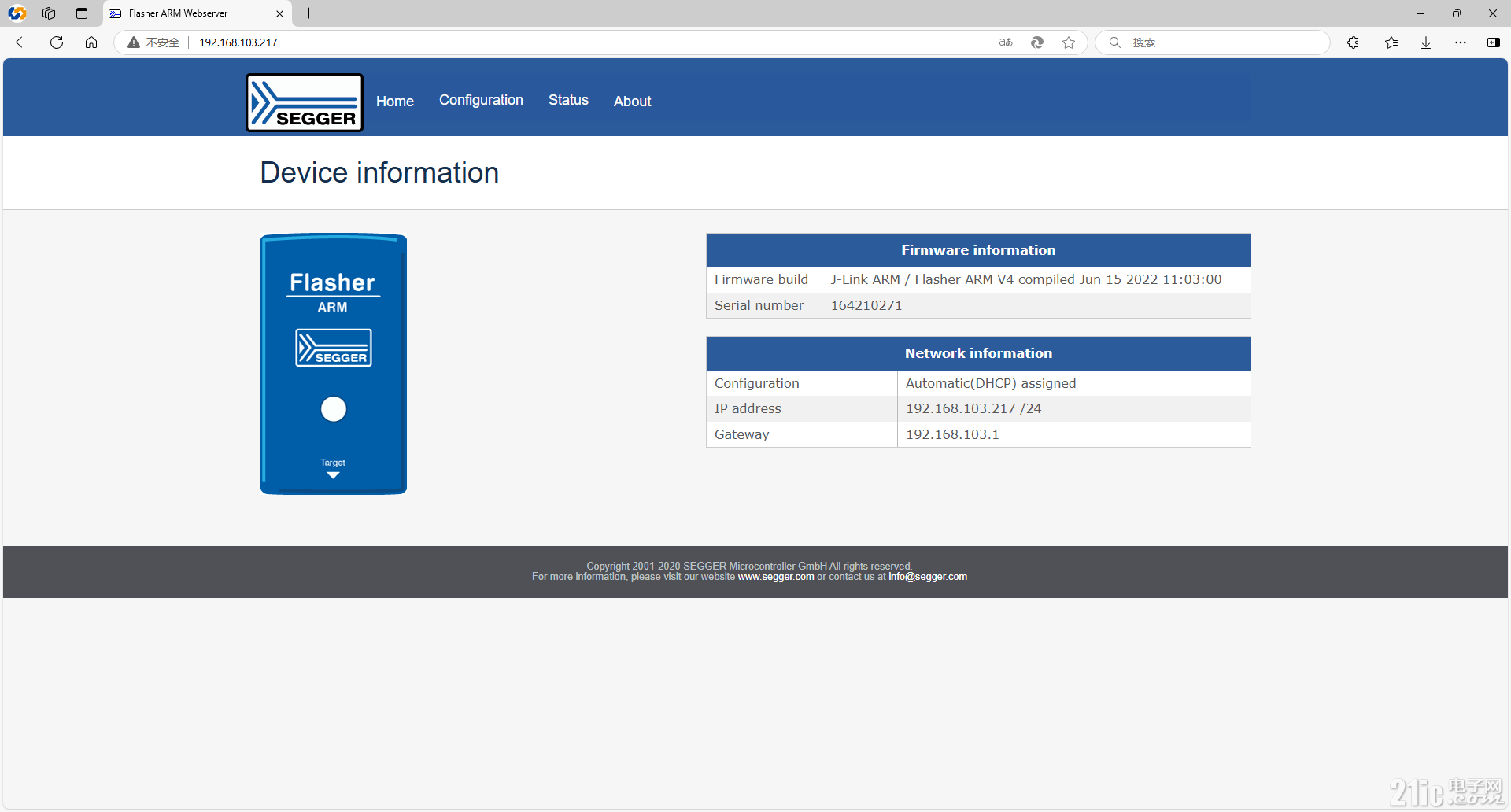Restore down the browser window

coord(1457,13)
